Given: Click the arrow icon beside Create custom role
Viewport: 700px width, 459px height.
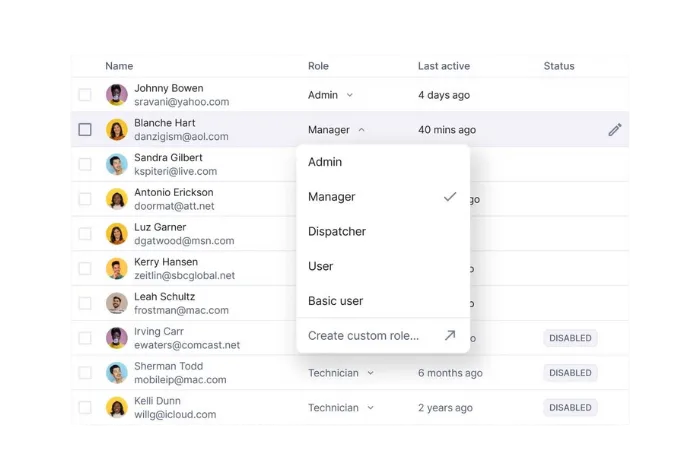Looking at the screenshot, I should pyautogui.click(x=449, y=336).
